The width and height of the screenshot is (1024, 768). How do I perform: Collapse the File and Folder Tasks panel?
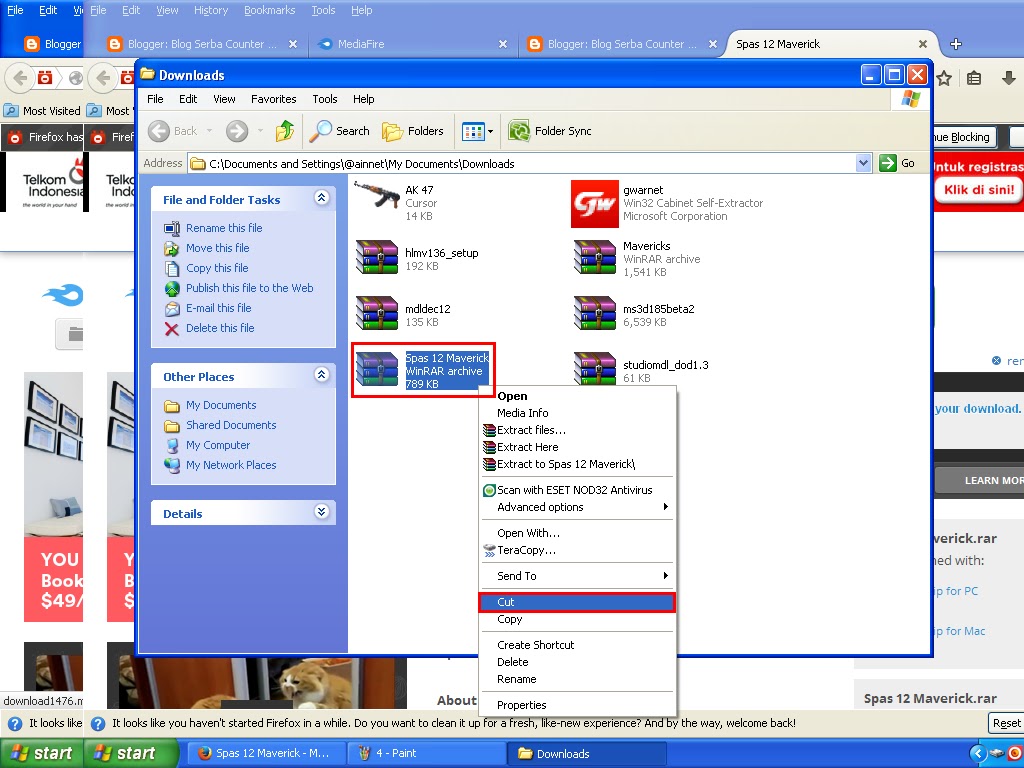pyautogui.click(x=321, y=198)
